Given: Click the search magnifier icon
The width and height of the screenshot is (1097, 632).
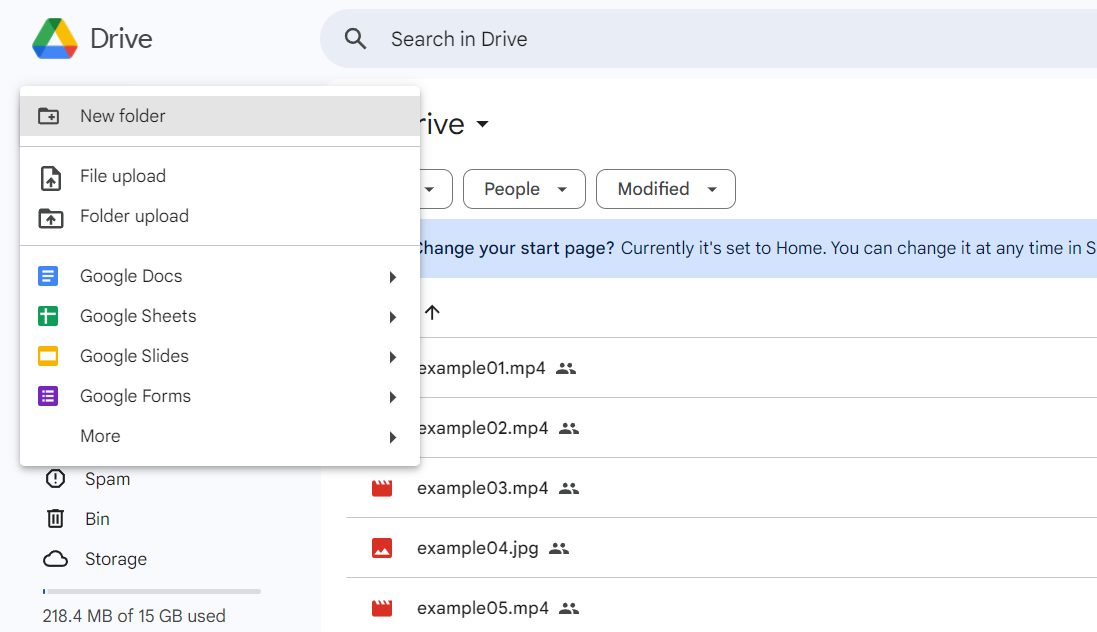Looking at the screenshot, I should pos(355,39).
